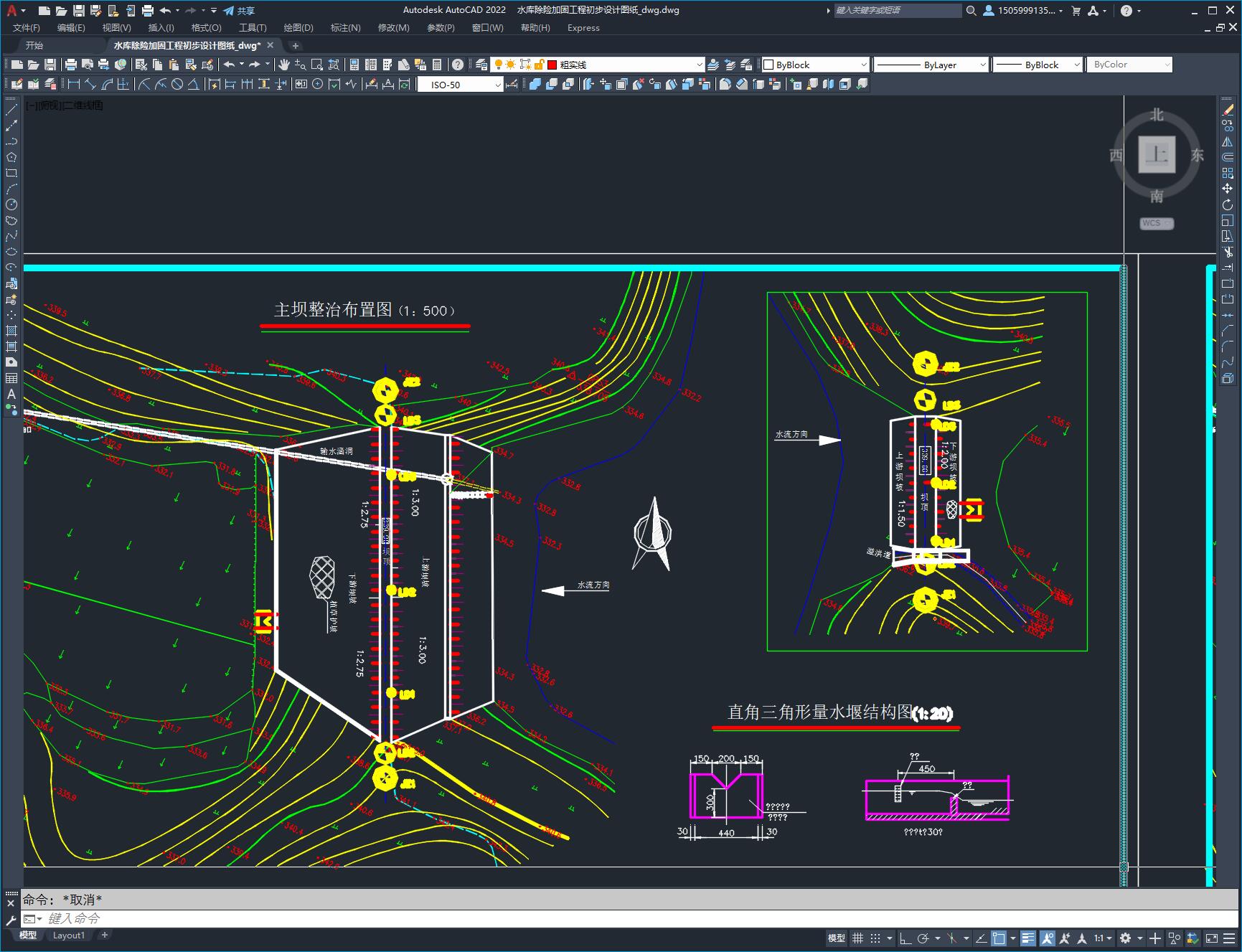Image resolution: width=1242 pixels, height=952 pixels.
Task: Select the Line drawing tool
Action: pos(11,110)
